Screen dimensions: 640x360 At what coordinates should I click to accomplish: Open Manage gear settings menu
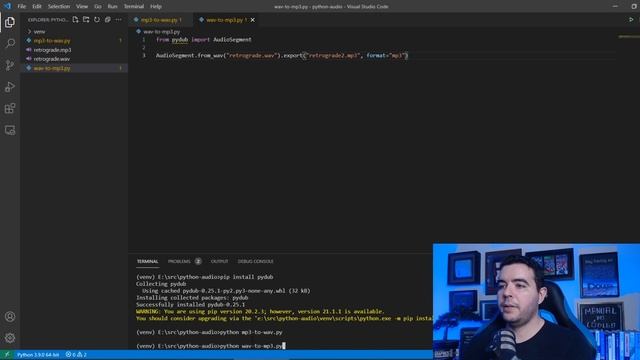tap(10, 338)
